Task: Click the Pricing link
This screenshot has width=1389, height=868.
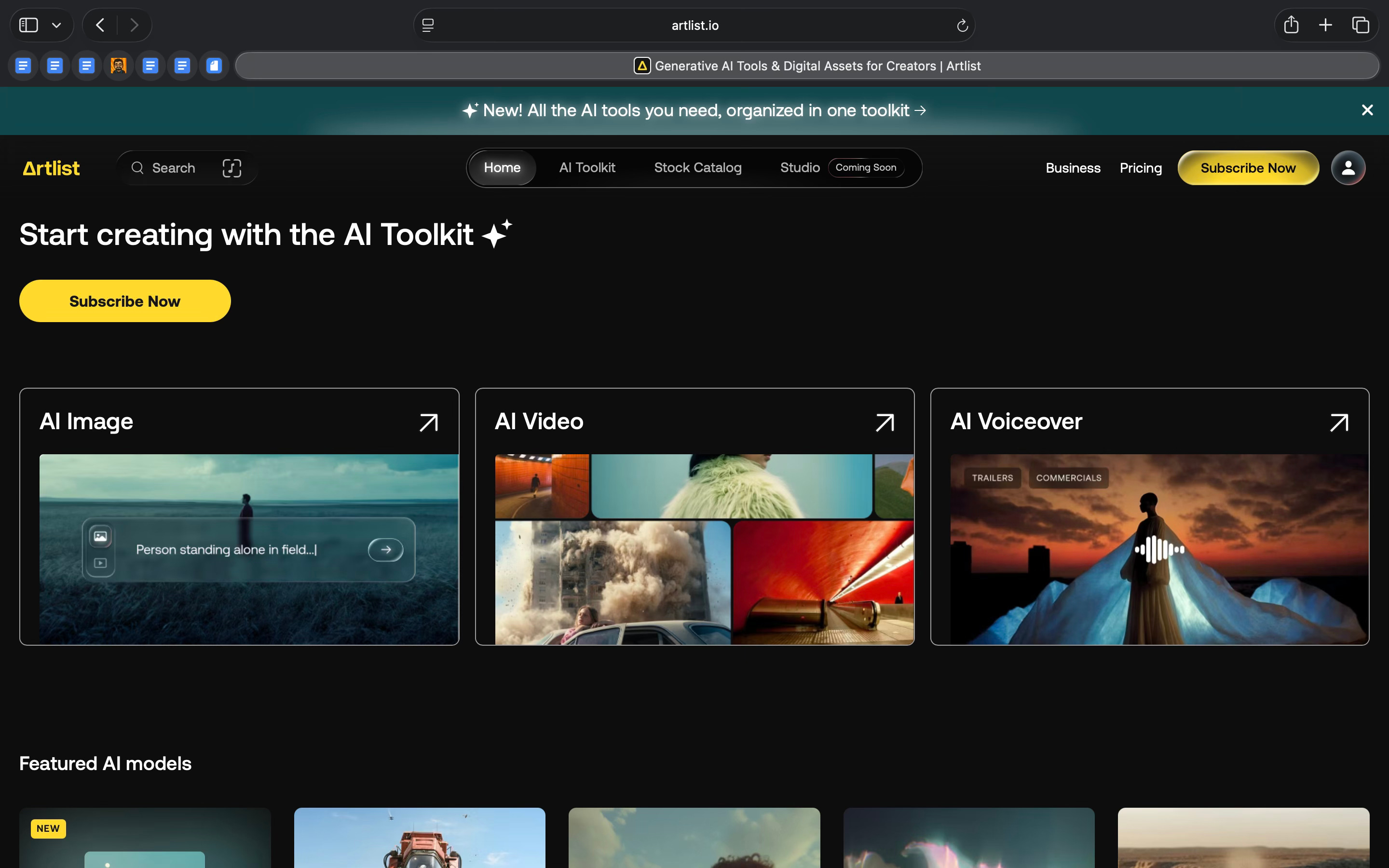Action: [x=1141, y=168]
